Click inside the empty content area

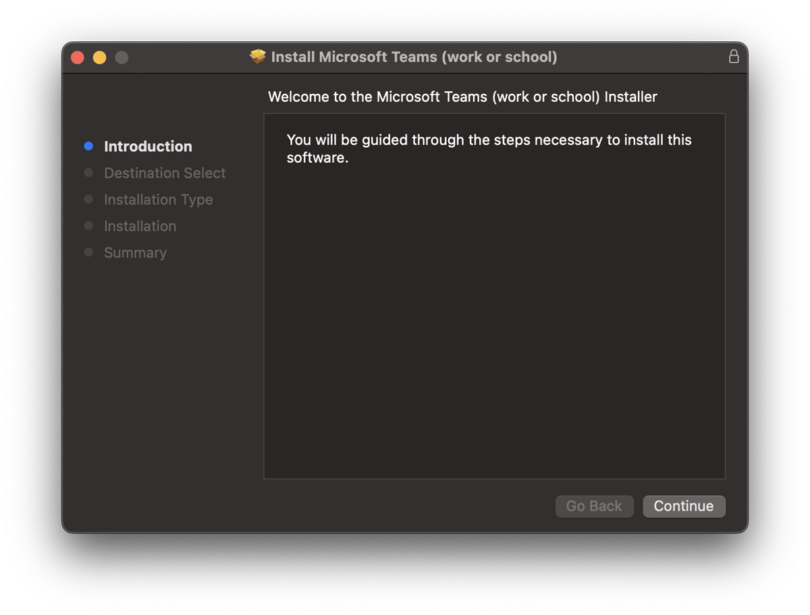[495, 330]
